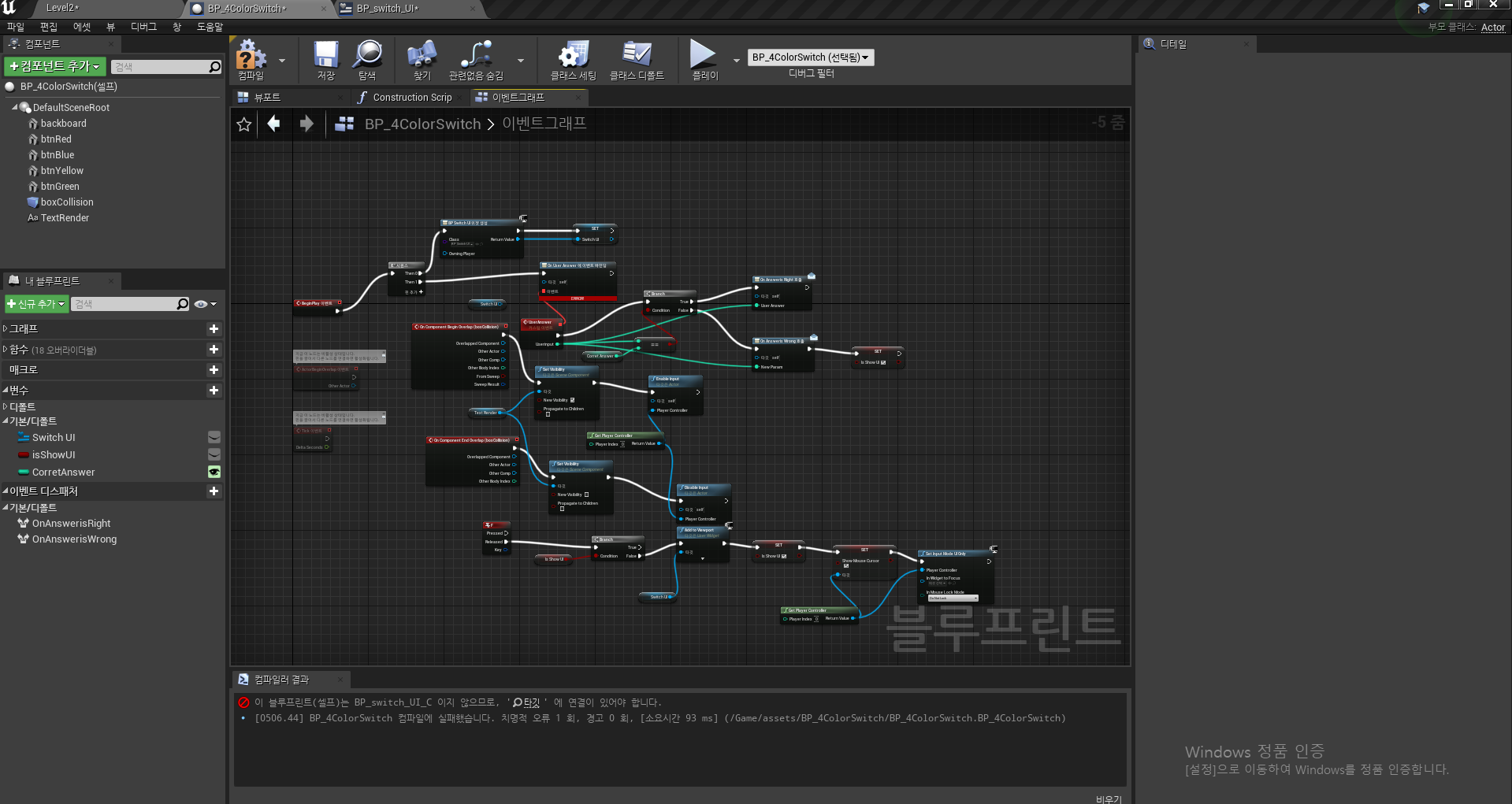Add a new macro with plus icon
Screen dimensions: 1512x804
coord(214,370)
